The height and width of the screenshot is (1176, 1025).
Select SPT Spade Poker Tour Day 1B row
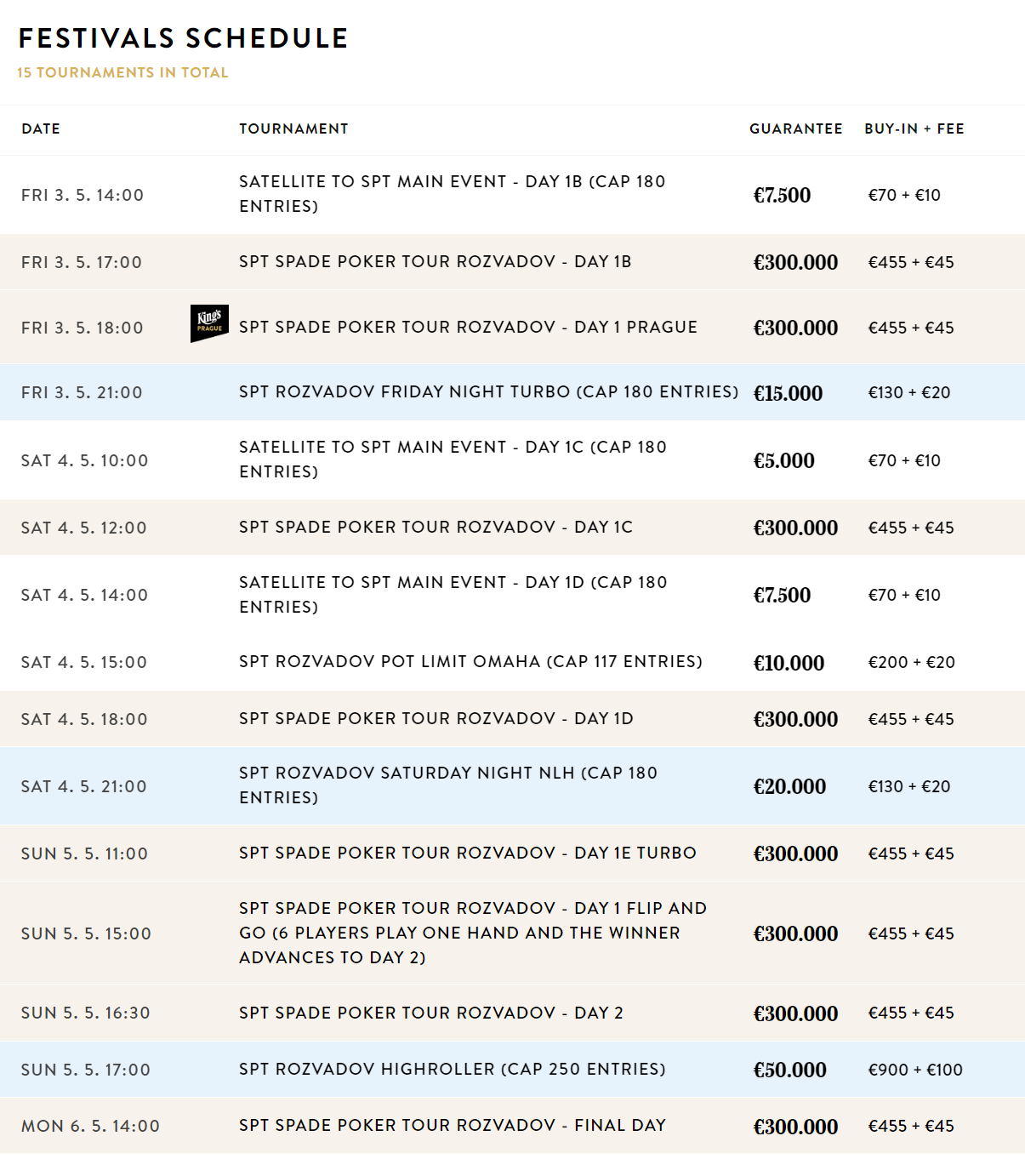tap(435, 262)
